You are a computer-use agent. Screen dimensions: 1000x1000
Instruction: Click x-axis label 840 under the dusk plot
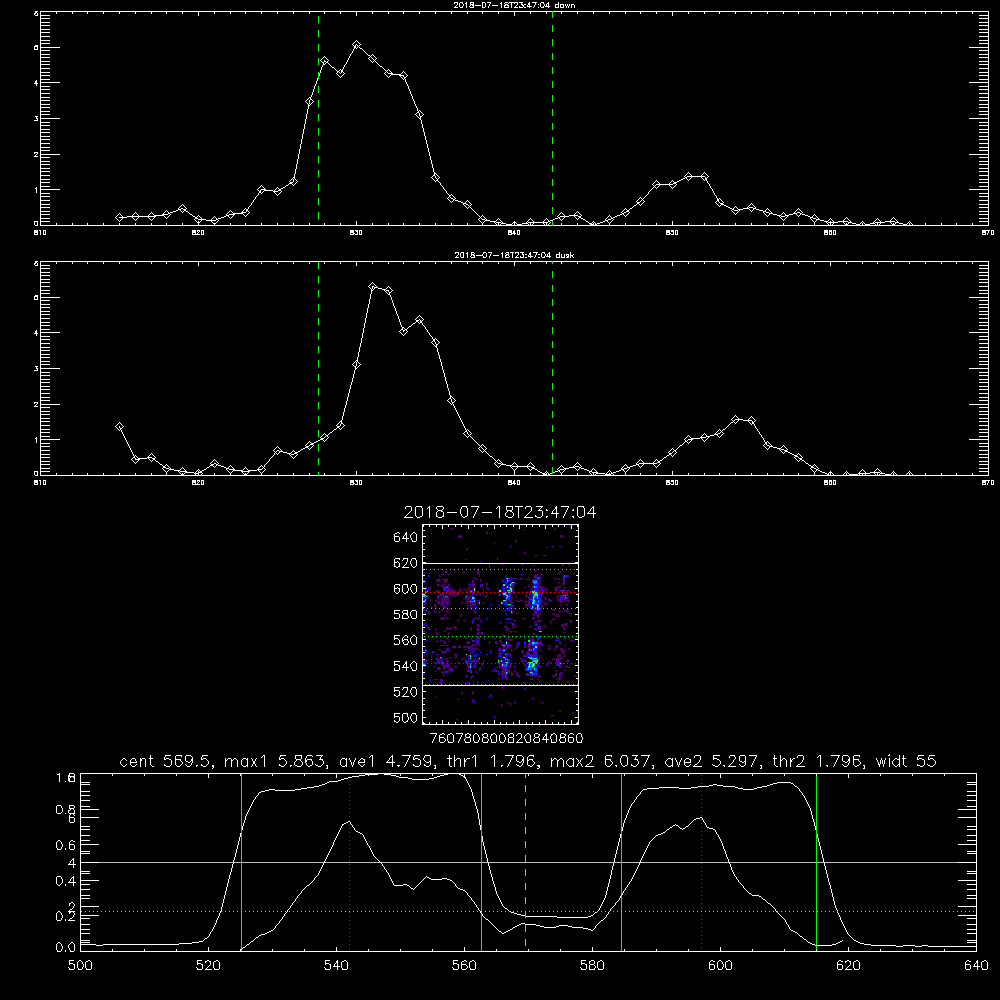coord(514,483)
